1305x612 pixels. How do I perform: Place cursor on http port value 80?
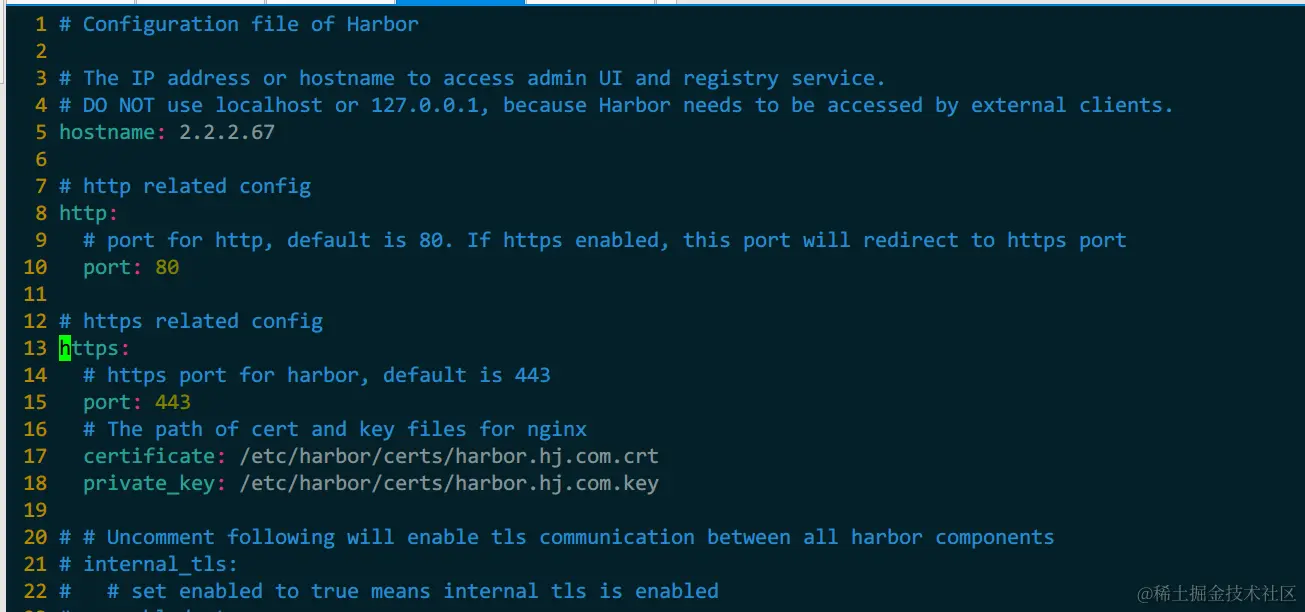tap(167, 267)
